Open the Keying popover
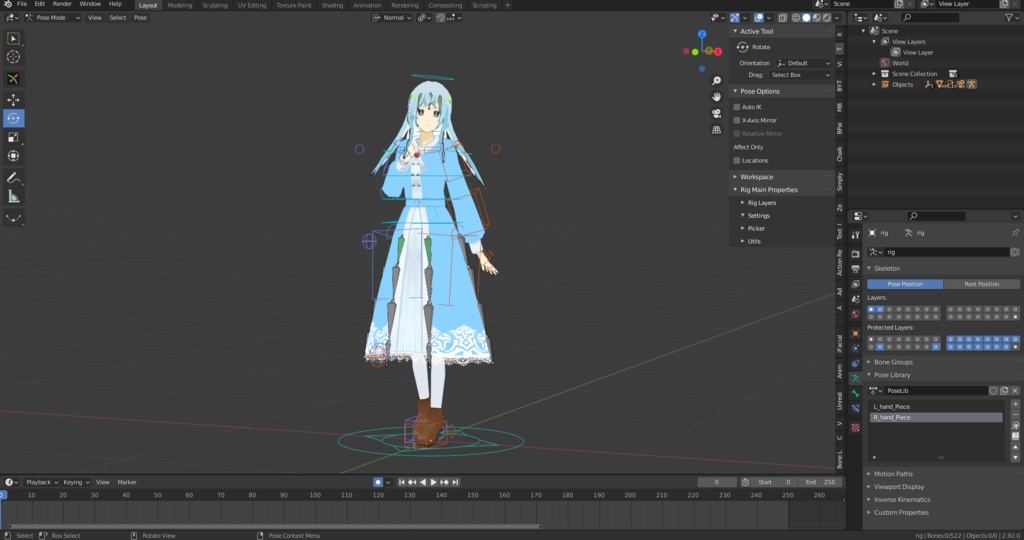The image size is (1024, 540). 76,482
